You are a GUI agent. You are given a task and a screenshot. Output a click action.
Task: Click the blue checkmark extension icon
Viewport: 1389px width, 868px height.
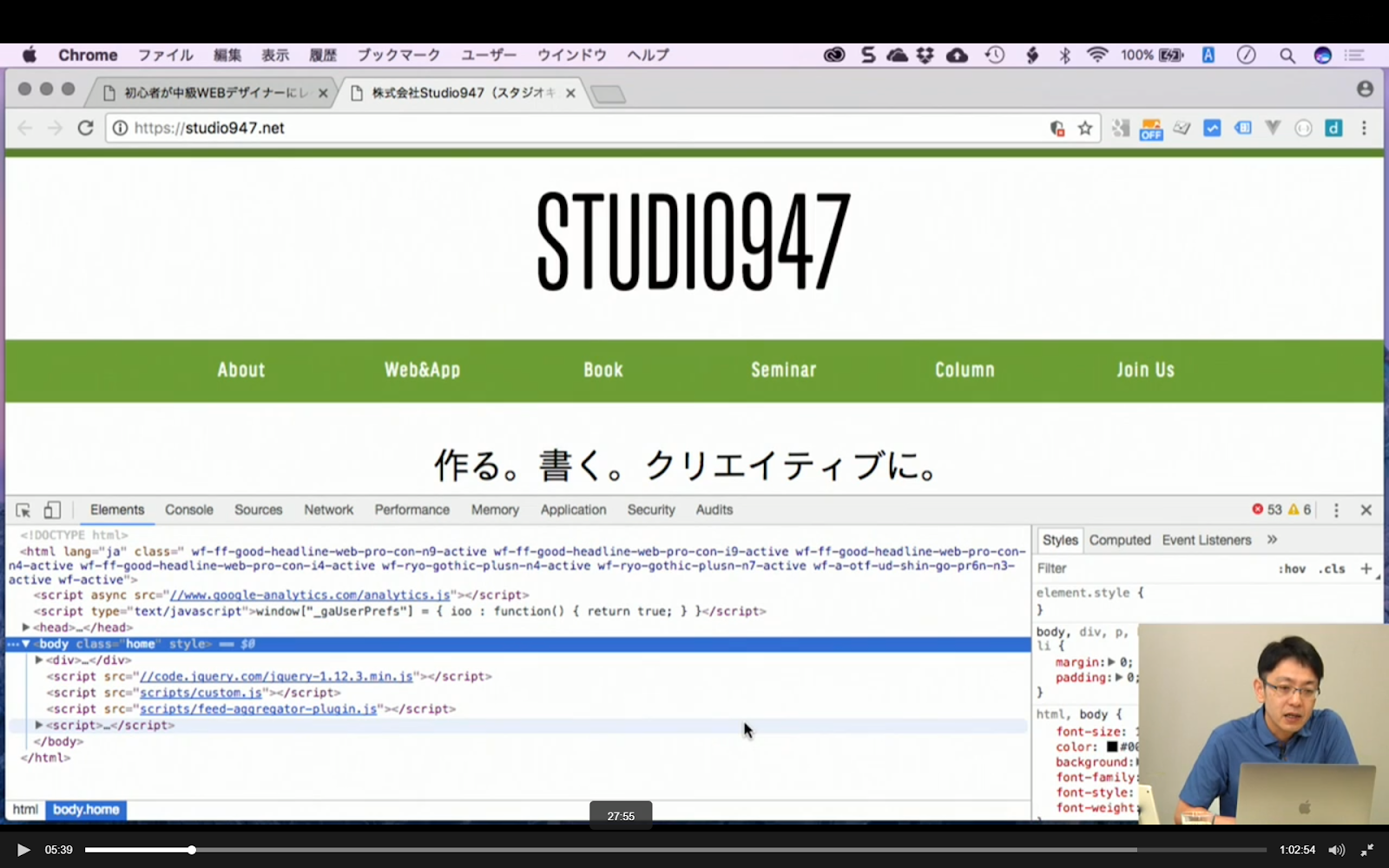pos(1212,128)
